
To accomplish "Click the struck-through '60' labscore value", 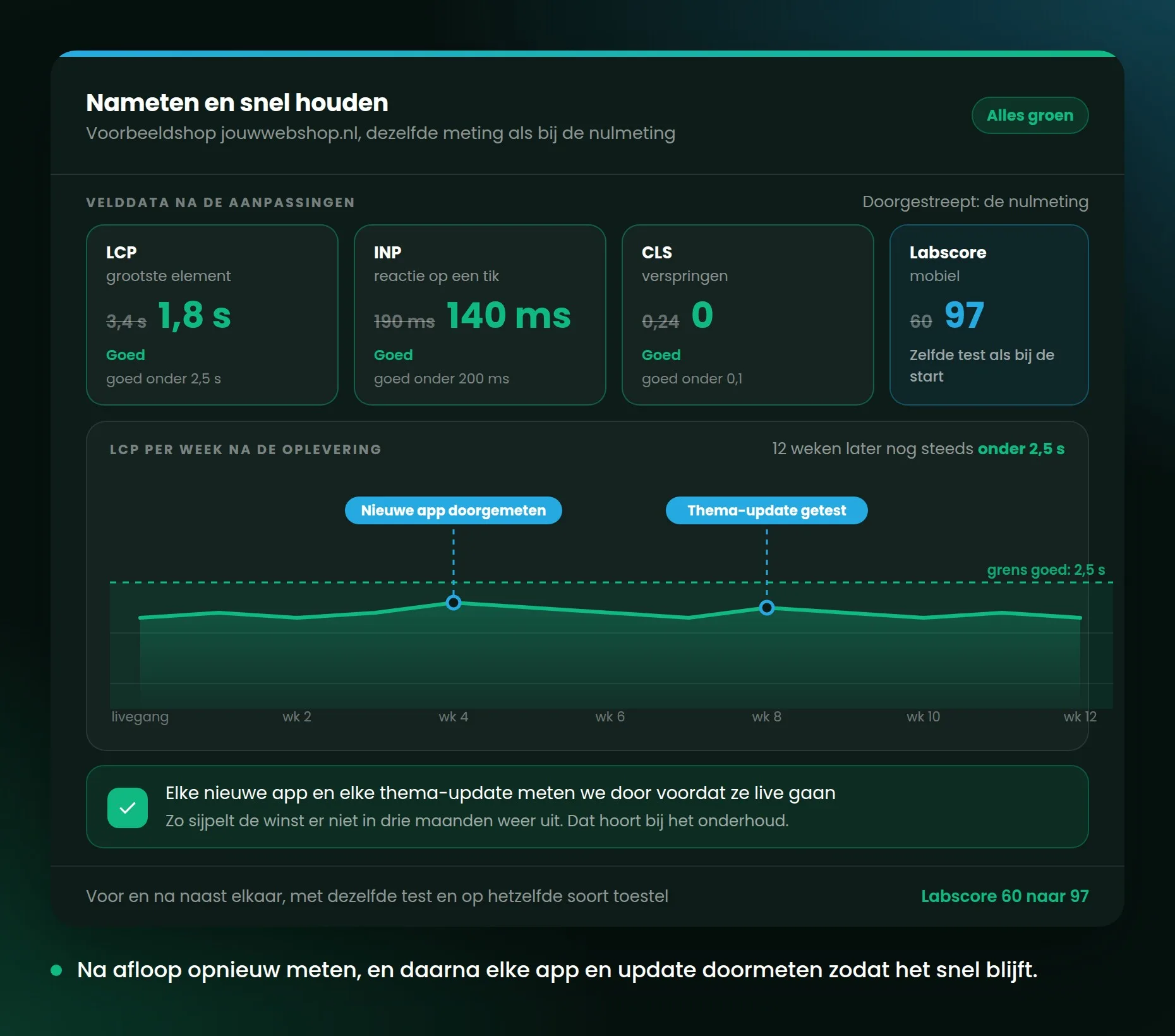I will click(x=920, y=322).
